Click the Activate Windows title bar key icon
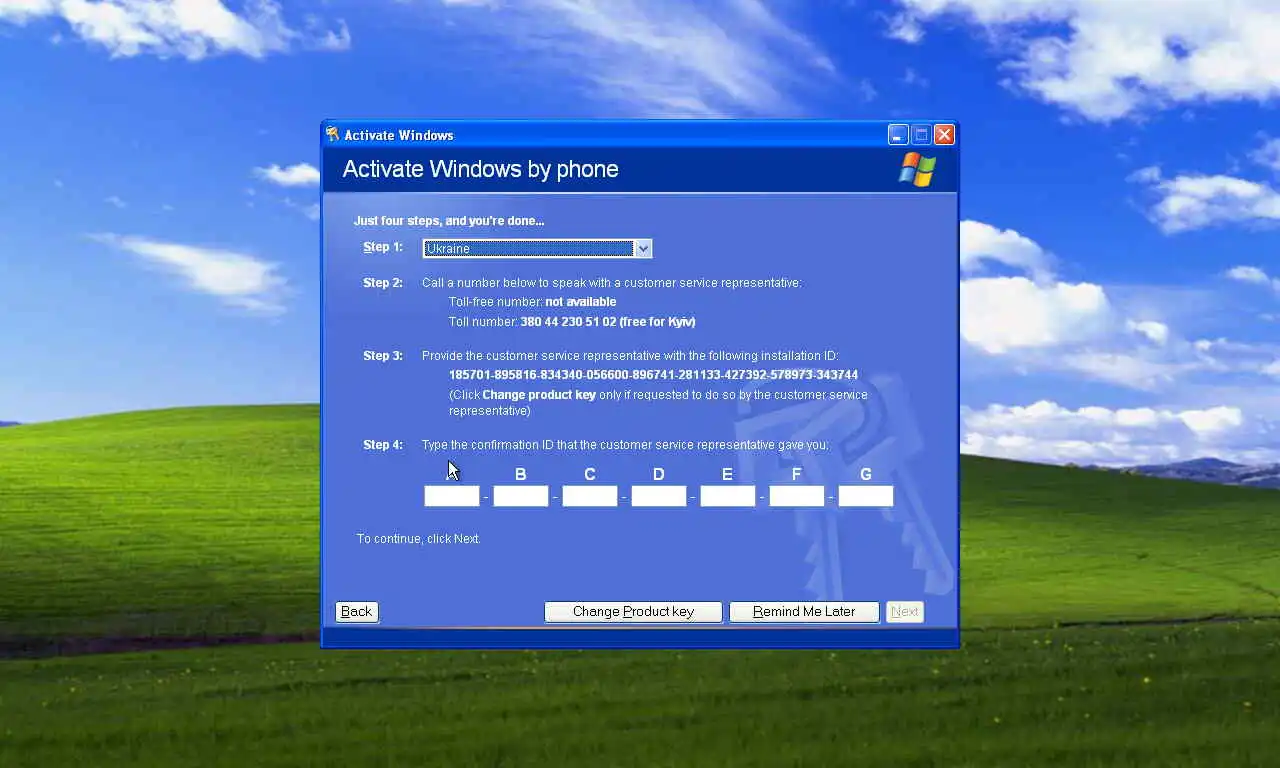This screenshot has height=768, width=1280. click(332, 134)
